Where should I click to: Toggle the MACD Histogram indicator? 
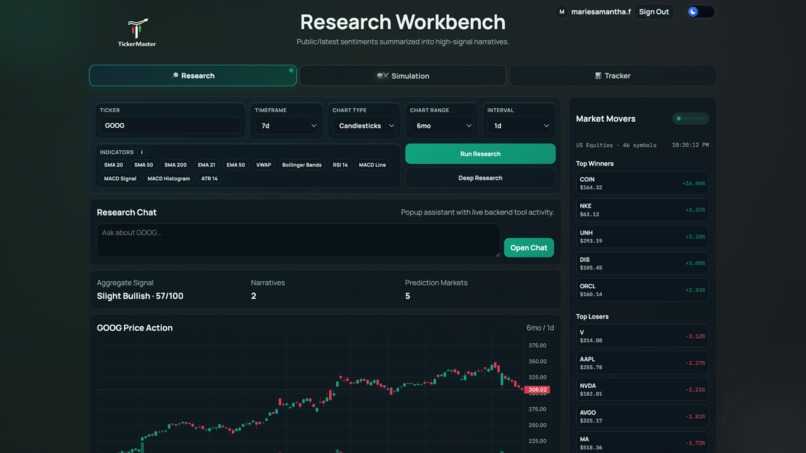pos(169,178)
